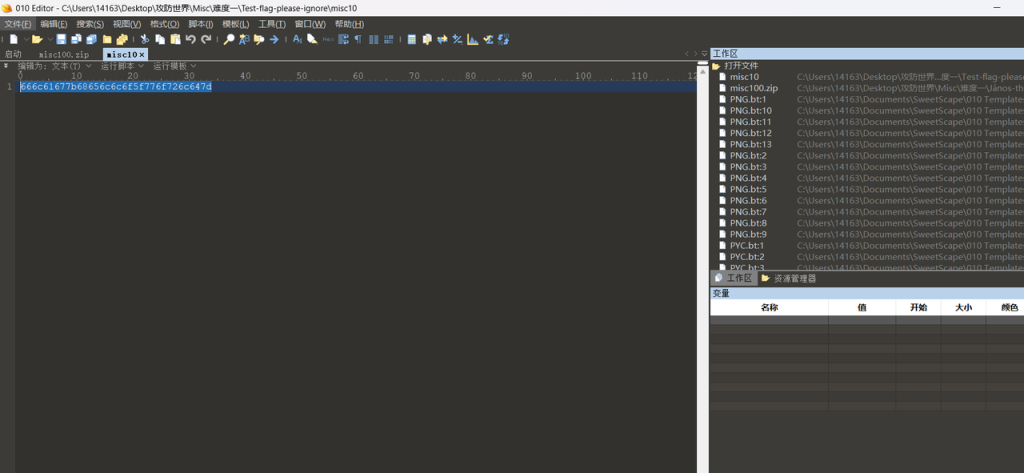The height and width of the screenshot is (473, 1024).
Task: Click the Save file icon
Action: [62, 39]
